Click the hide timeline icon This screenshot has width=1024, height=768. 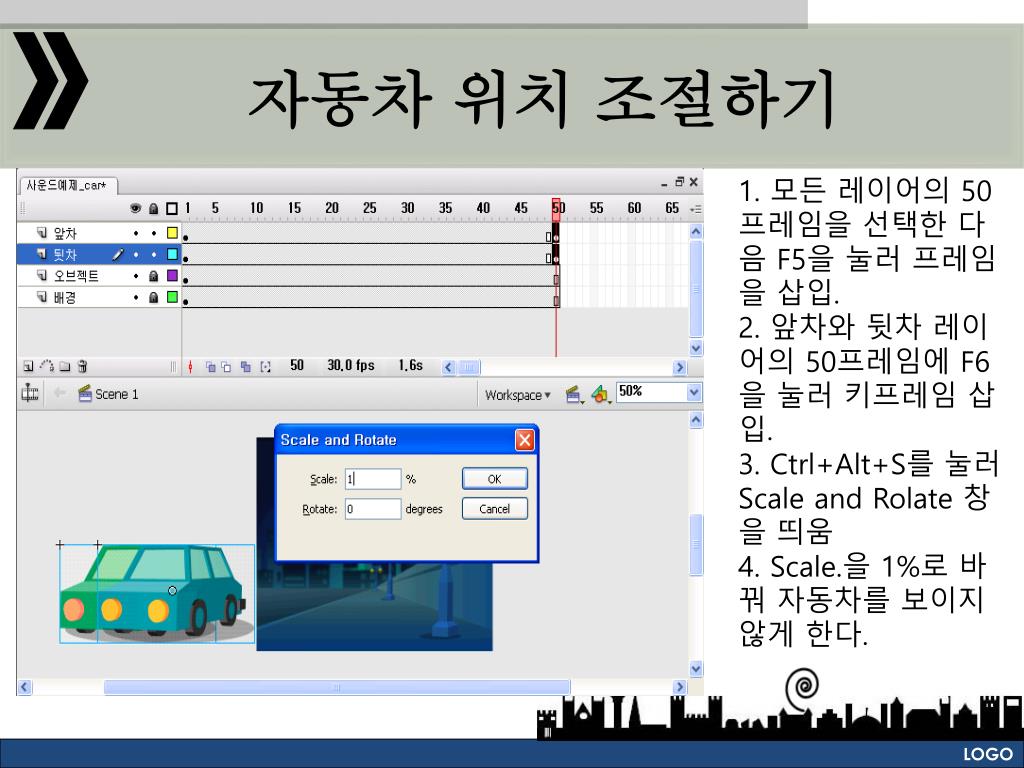(x=30, y=394)
